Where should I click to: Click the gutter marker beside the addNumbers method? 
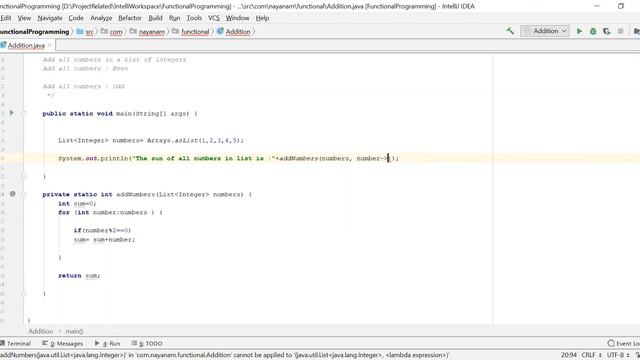(x=13, y=194)
